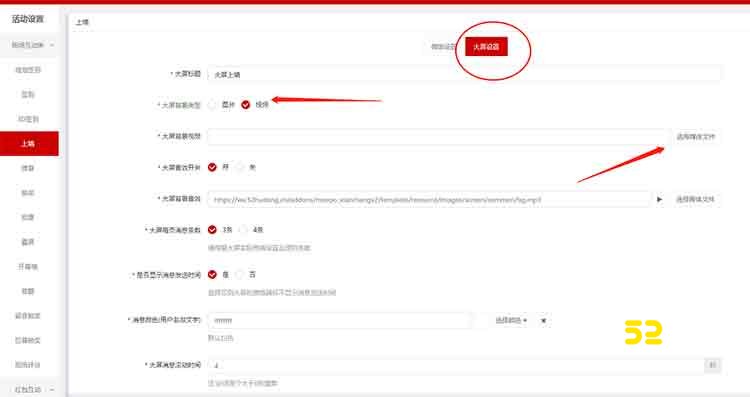
Task: Click the 上墙 breadcrumb title at top
Action: click(x=82, y=22)
